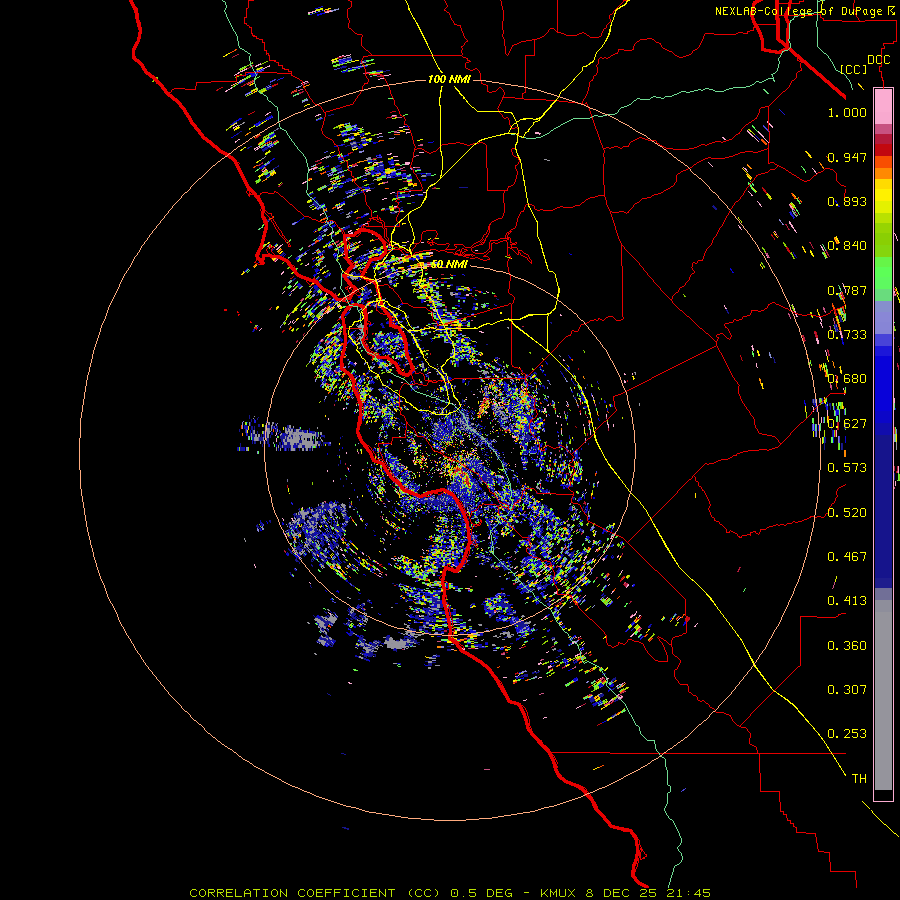Click the gray 0.307 color scale segment
Screen dimensions: 900x900
pyautogui.click(x=883, y=695)
